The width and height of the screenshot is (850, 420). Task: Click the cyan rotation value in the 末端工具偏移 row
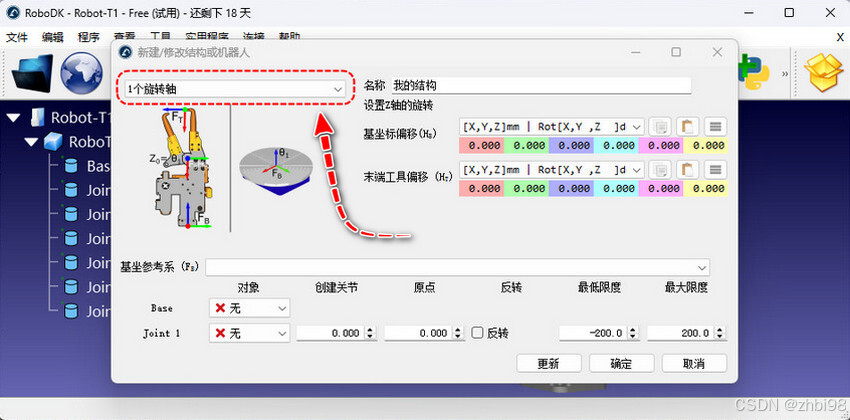616,189
